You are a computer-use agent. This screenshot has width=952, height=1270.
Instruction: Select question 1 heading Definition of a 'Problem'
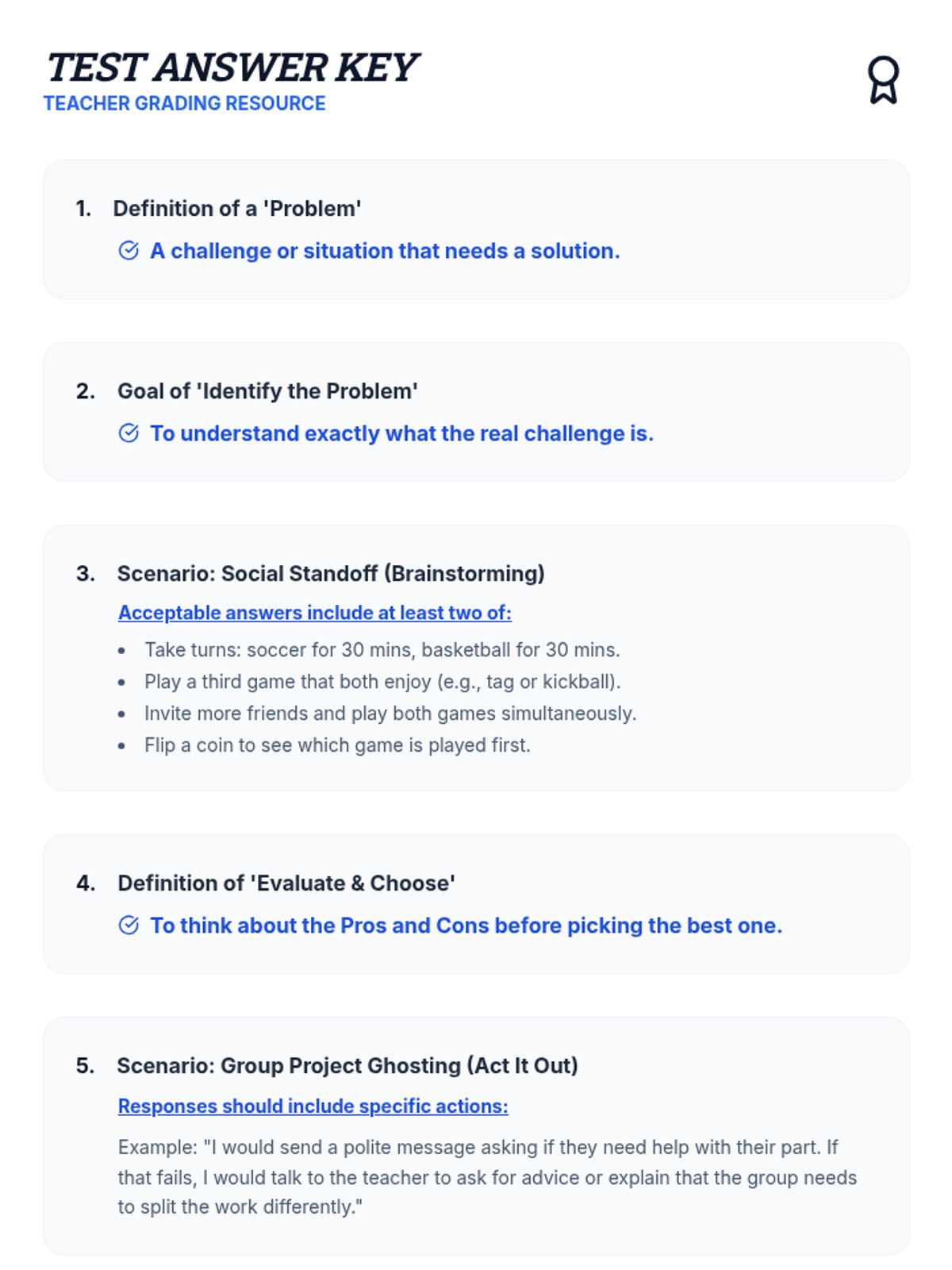click(237, 209)
